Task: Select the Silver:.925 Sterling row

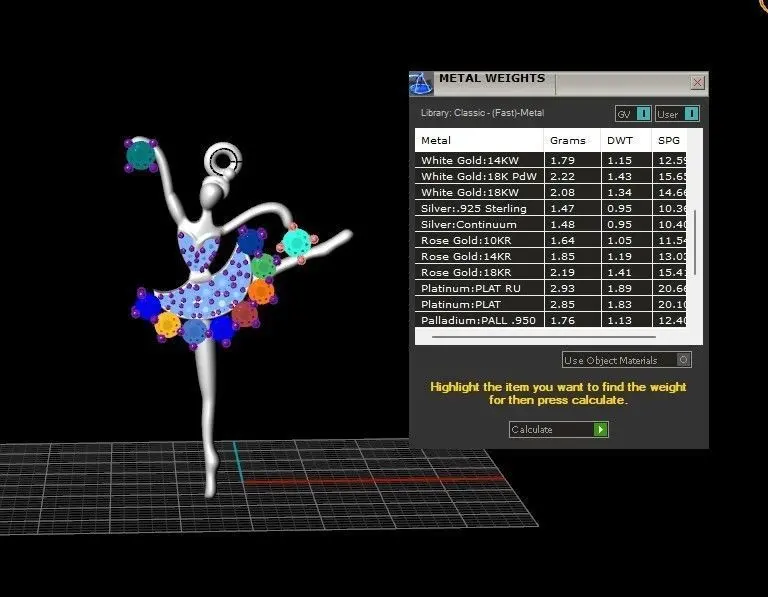Action: (551, 208)
